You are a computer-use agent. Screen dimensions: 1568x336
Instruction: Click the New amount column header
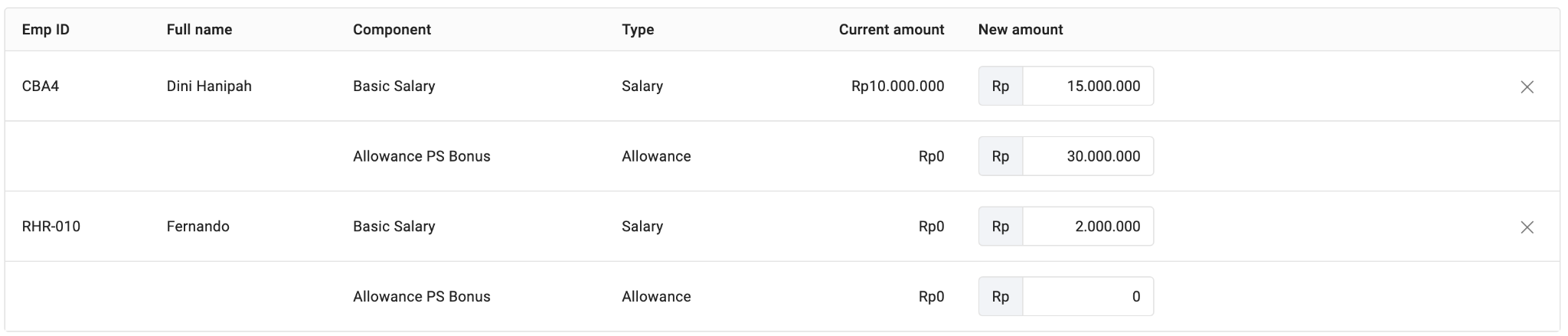click(1021, 30)
